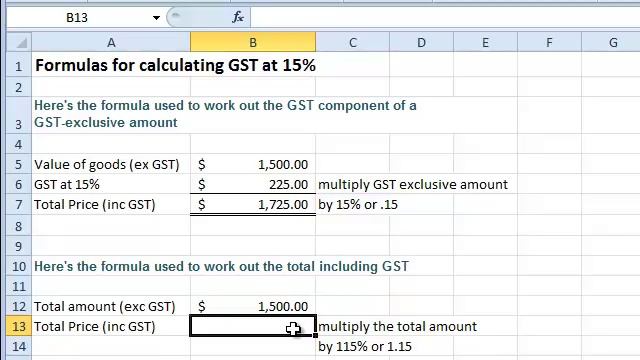Screen dimensions: 640x360
Task: Click the formula bar input area
Action: pos(445,18)
